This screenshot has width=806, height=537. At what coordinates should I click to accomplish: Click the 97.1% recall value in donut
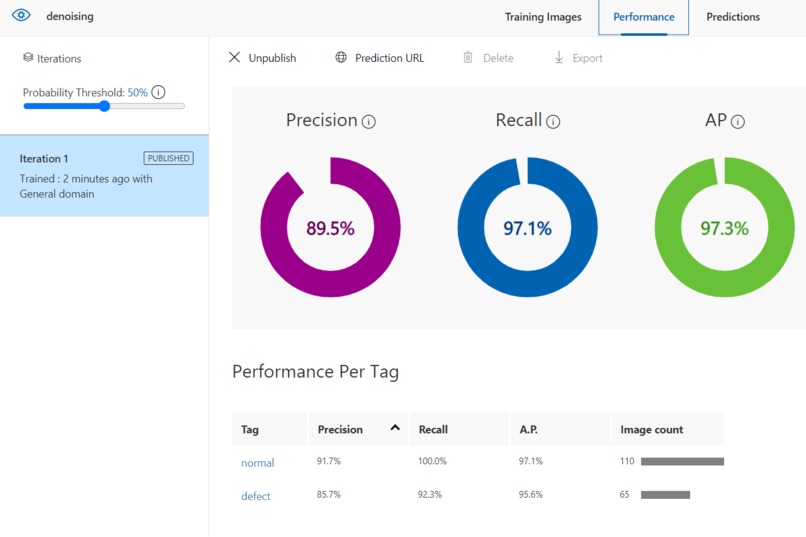click(527, 228)
